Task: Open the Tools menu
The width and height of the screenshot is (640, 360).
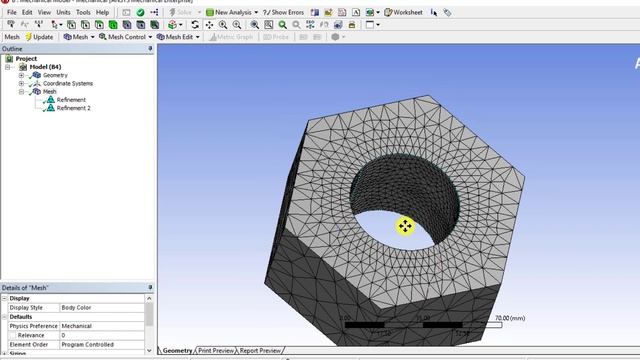Action: pos(83,12)
